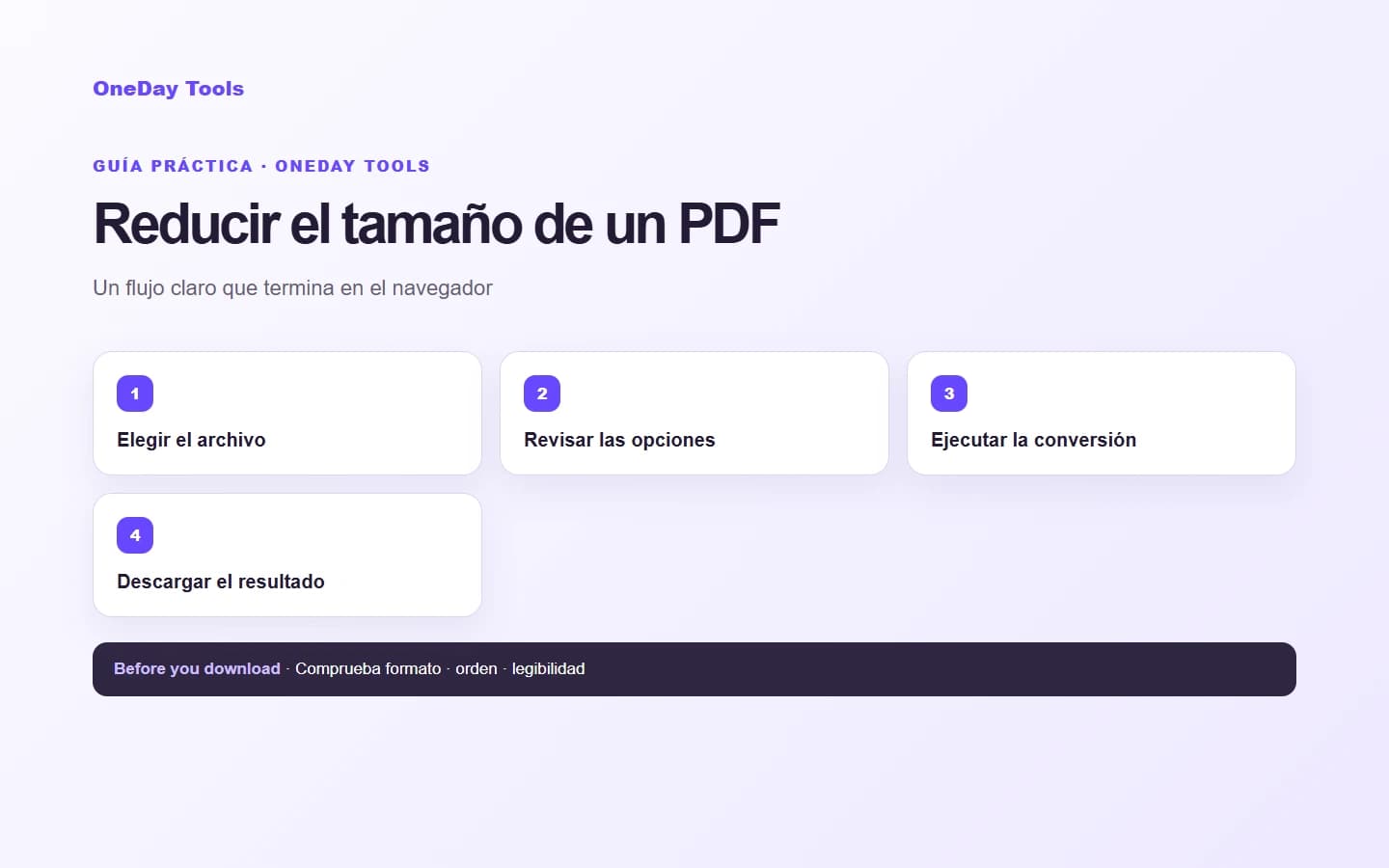Select the 'Ejecutar la conversión' step label
Image resolution: width=1389 pixels, height=868 pixels.
tap(1033, 440)
